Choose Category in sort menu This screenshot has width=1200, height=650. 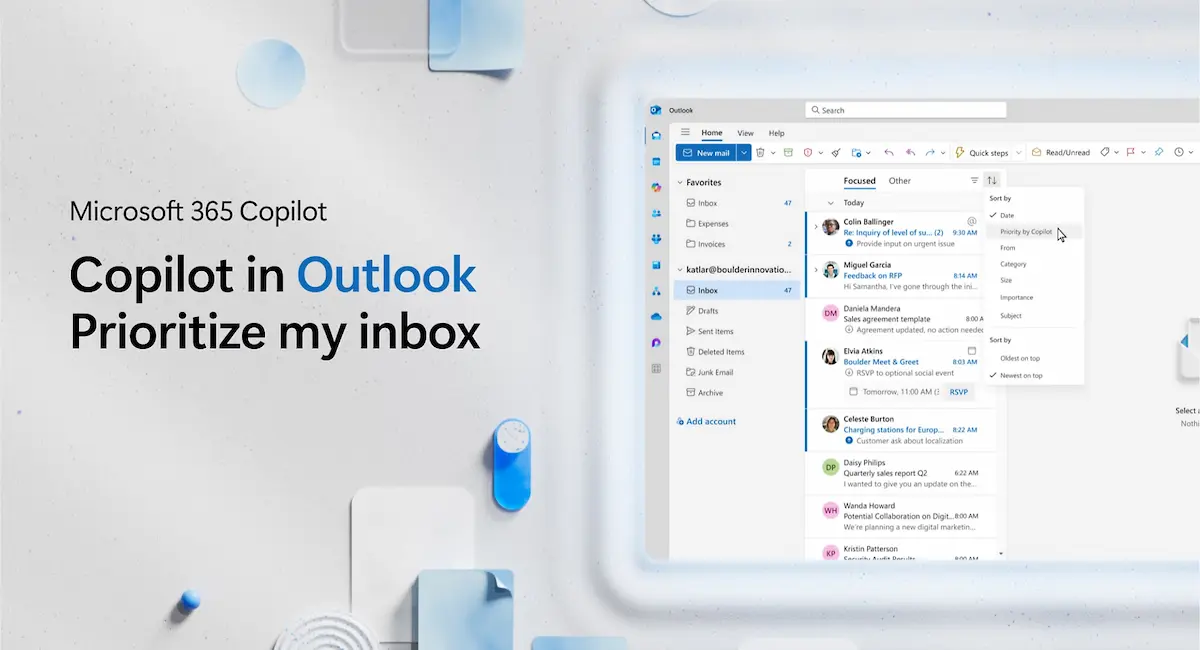tap(1013, 264)
